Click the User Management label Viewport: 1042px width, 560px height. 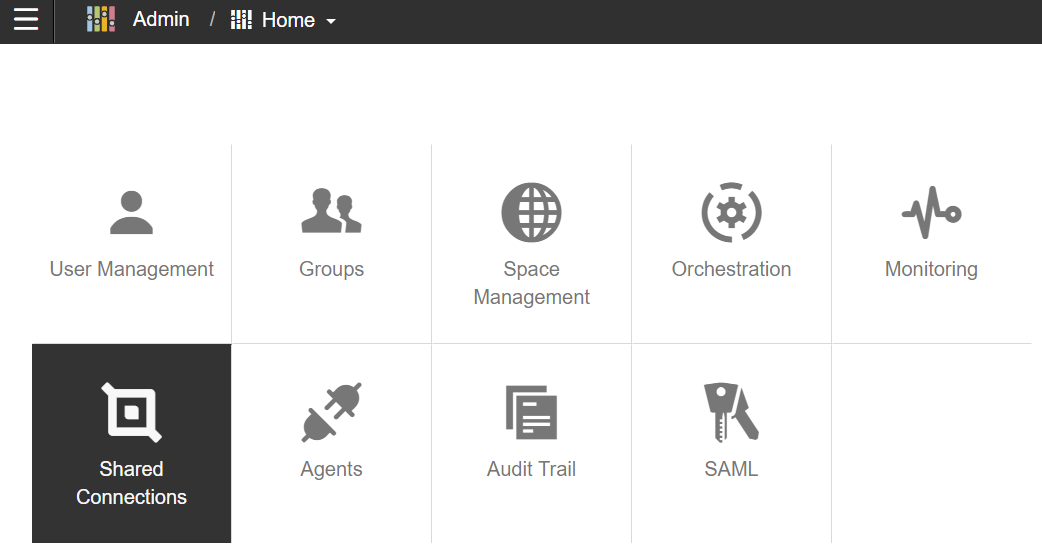132,269
